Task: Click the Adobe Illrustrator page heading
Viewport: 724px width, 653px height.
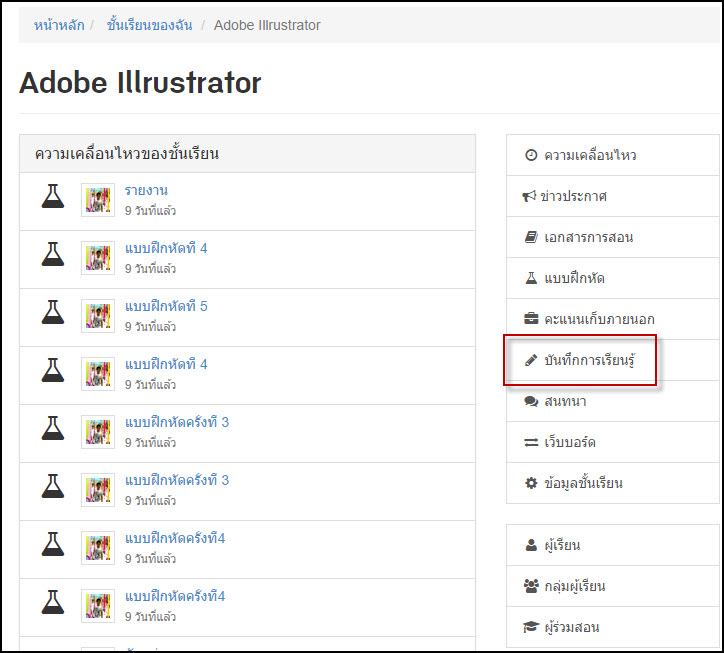Action: 140,83
